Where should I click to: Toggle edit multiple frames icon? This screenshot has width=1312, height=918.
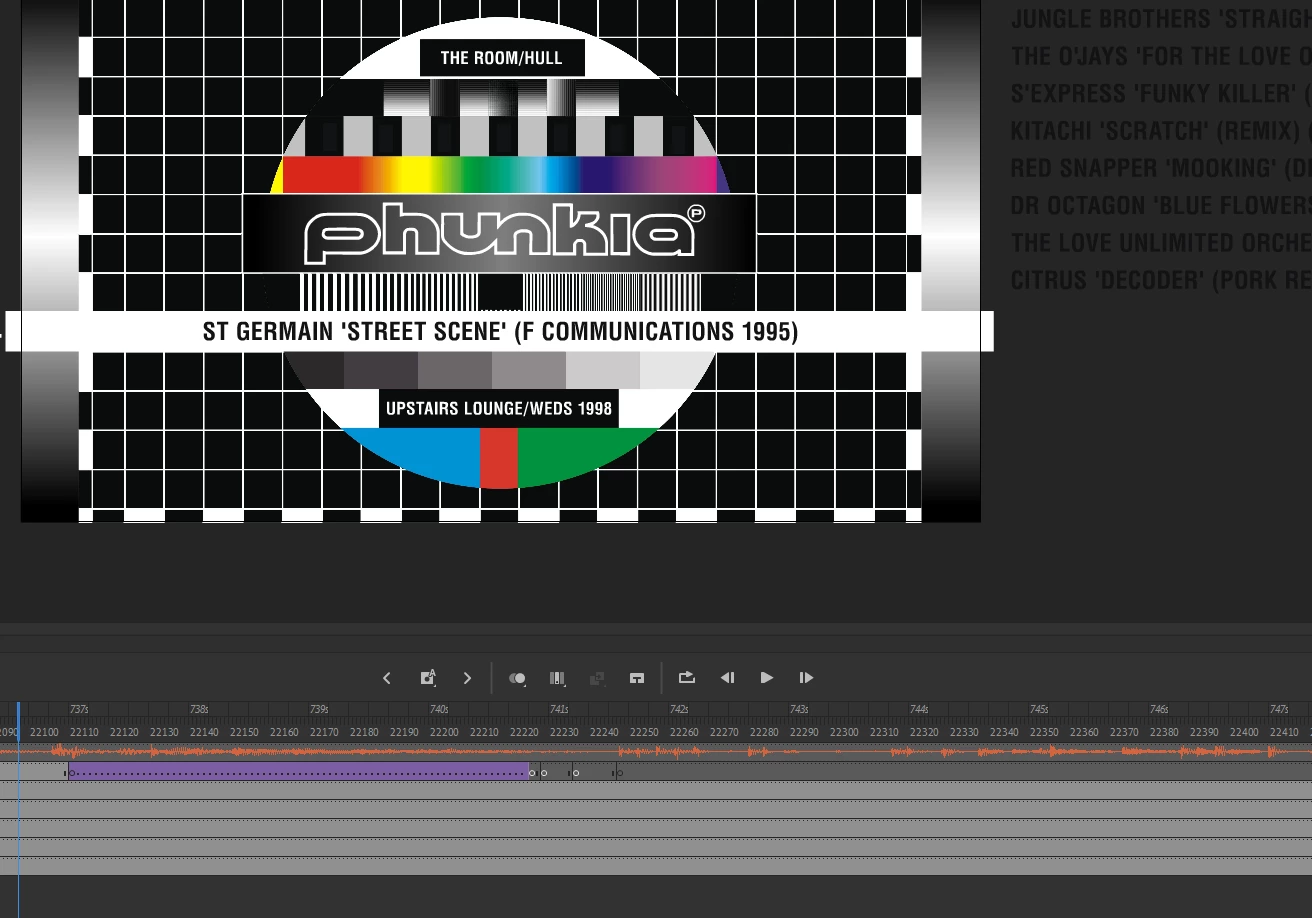click(x=557, y=678)
